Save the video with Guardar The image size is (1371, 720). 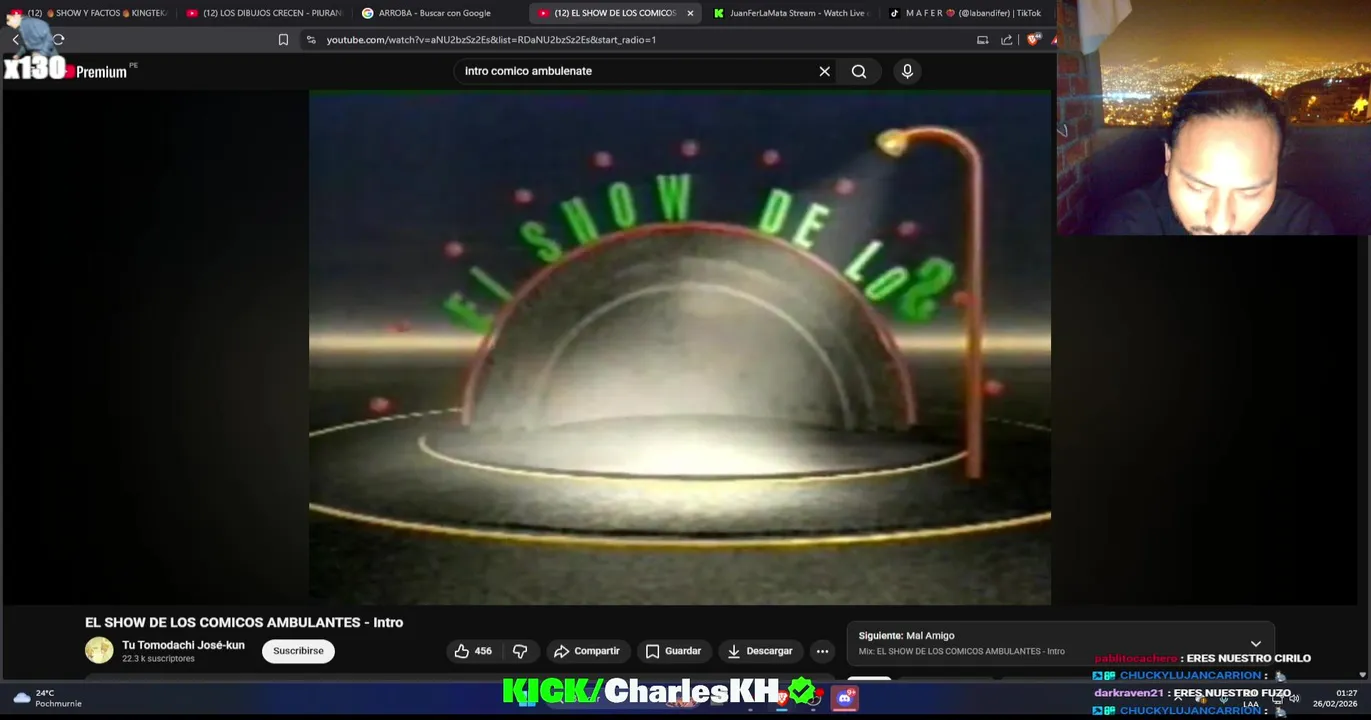673,651
